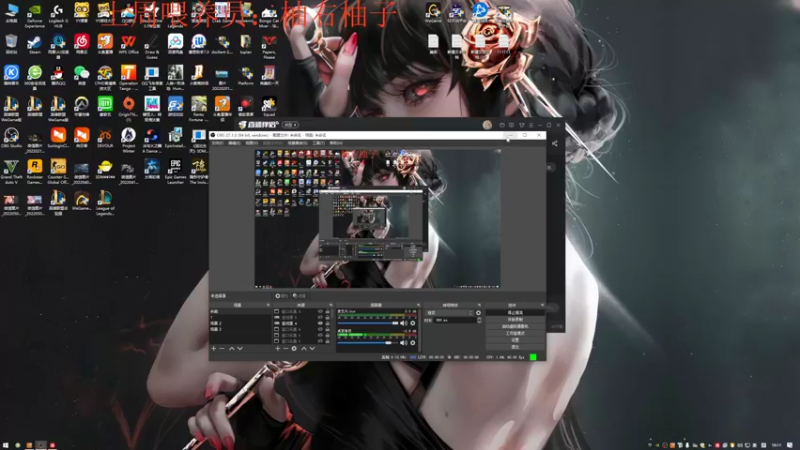Launch Draw & Guess desktop shortcut
This screenshot has width=800, height=450.
[x=152, y=47]
